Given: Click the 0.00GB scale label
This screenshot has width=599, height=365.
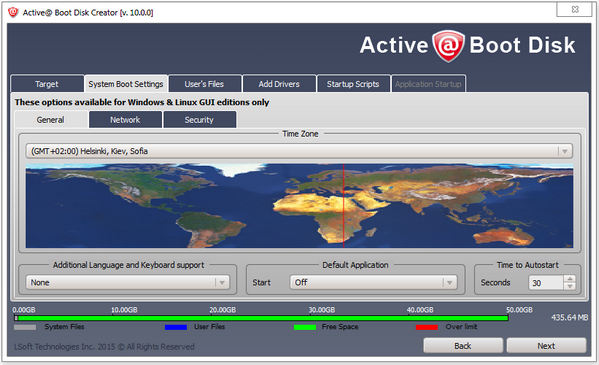Looking at the screenshot, I should pyautogui.click(x=24, y=310).
